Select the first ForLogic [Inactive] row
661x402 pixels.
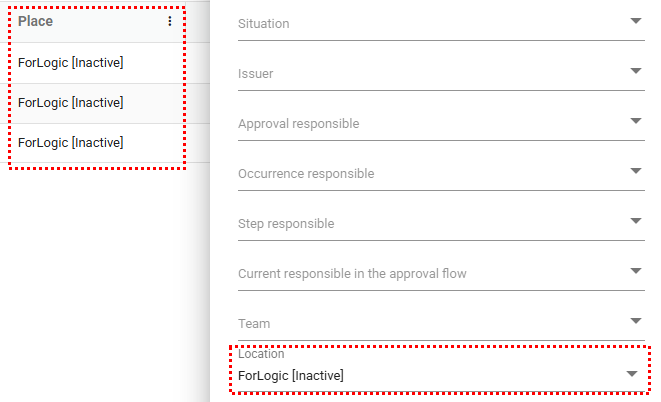(x=71, y=63)
